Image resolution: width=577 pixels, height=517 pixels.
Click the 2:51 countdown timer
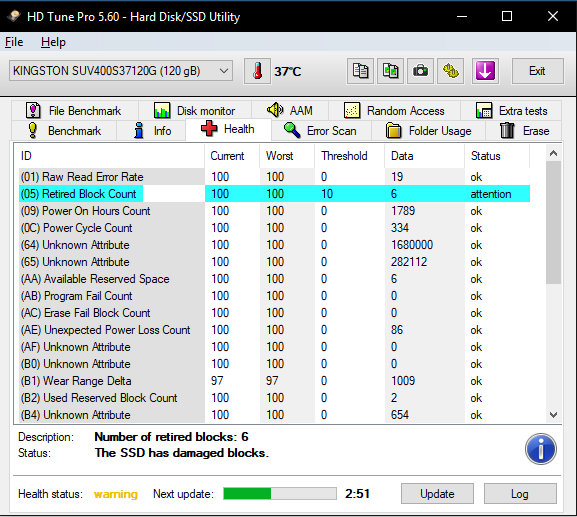(357, 493)
